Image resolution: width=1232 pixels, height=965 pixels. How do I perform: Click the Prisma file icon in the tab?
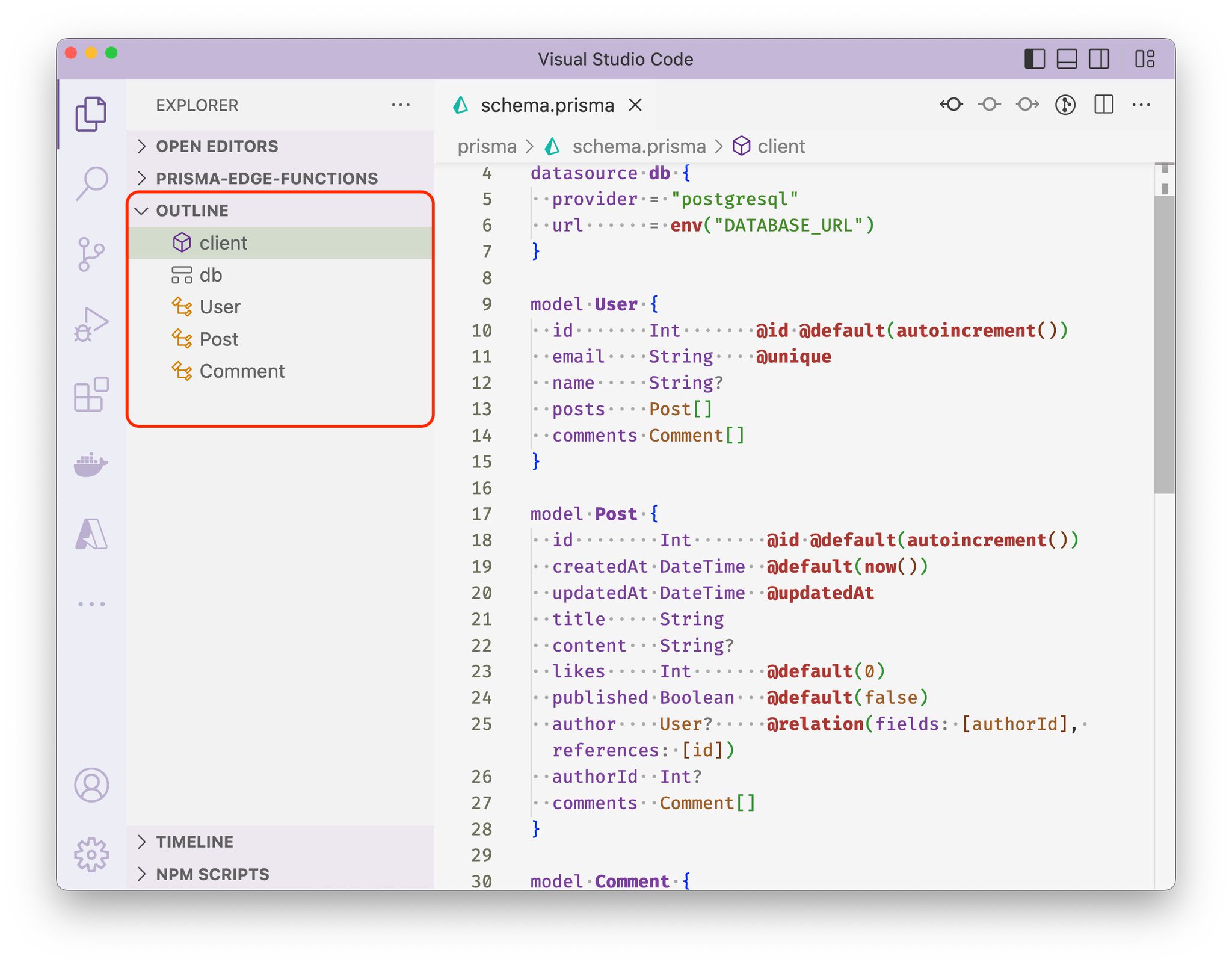coord(461,105)
